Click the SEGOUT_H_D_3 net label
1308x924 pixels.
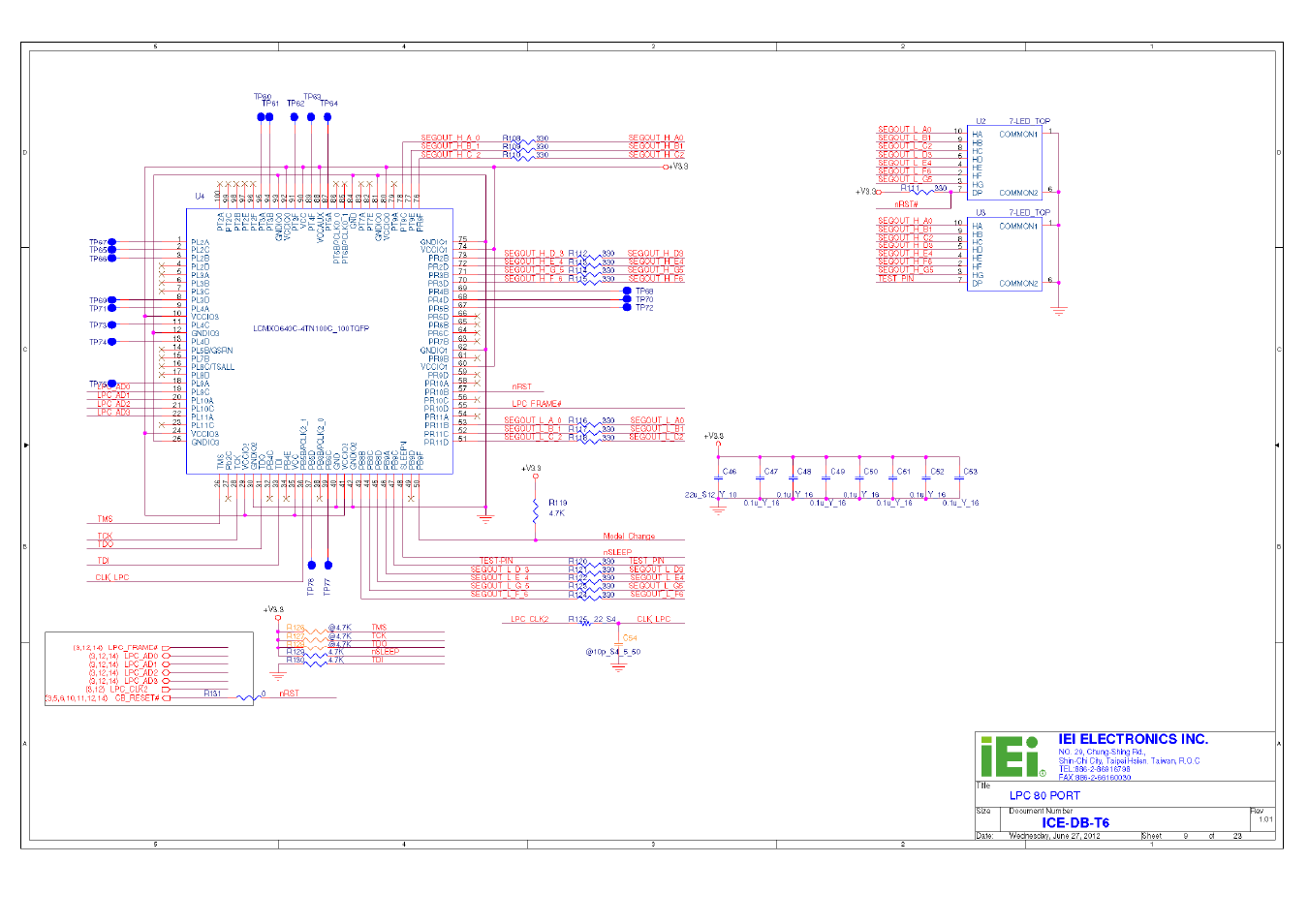pyautogui.click(x=534, y=254)
